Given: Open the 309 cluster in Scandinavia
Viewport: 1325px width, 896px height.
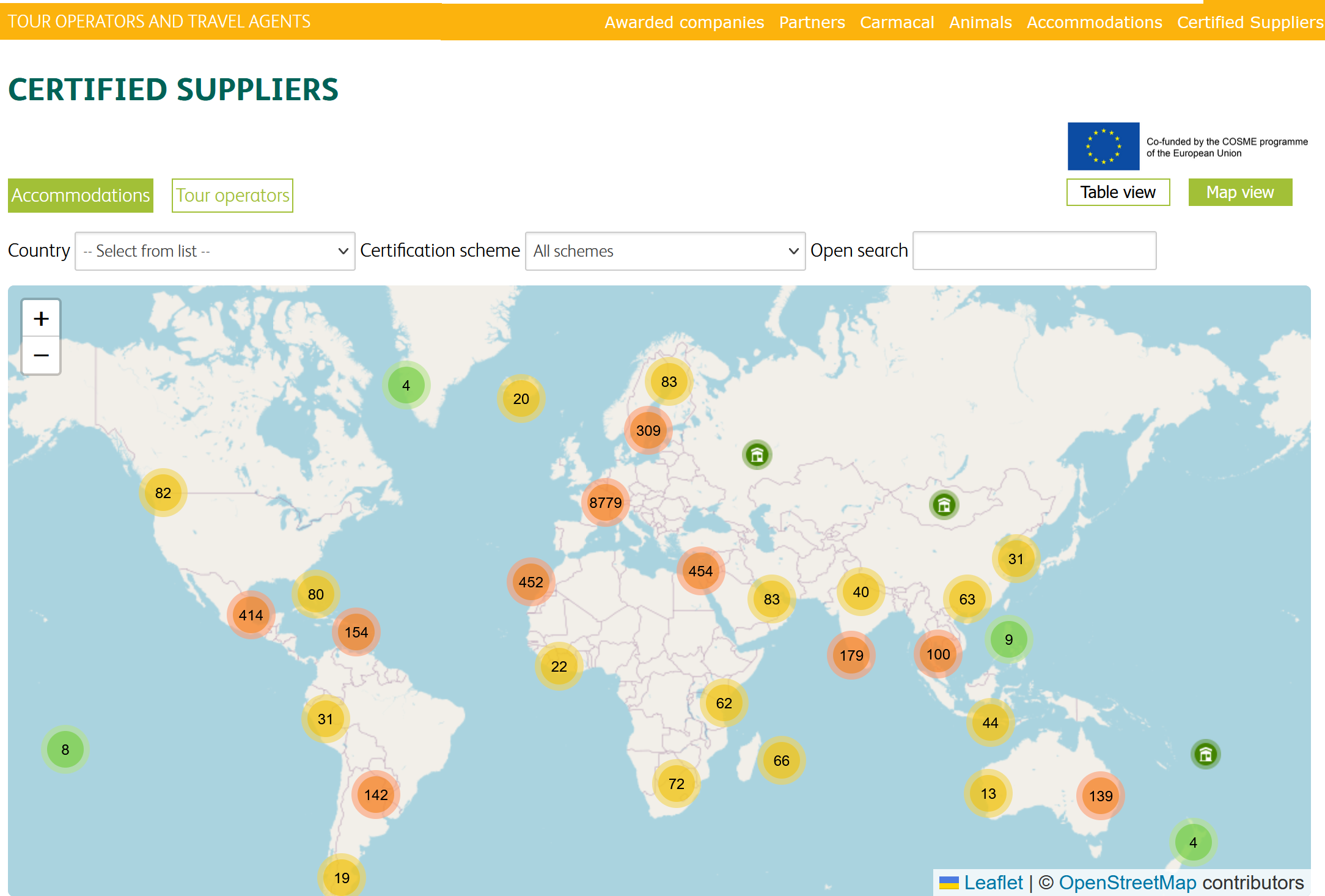Looking at the screenshot, I should click(648, 430).
